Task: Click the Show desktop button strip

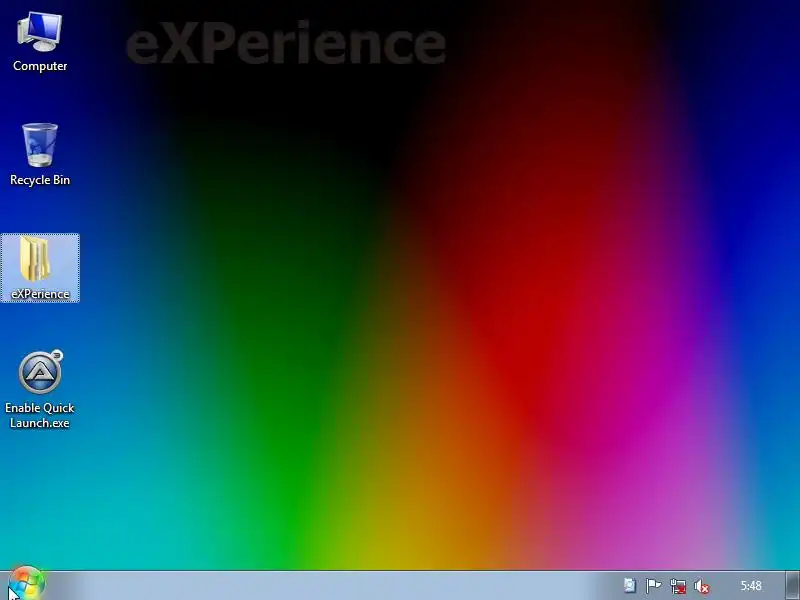Action: (x=792, y=585)
